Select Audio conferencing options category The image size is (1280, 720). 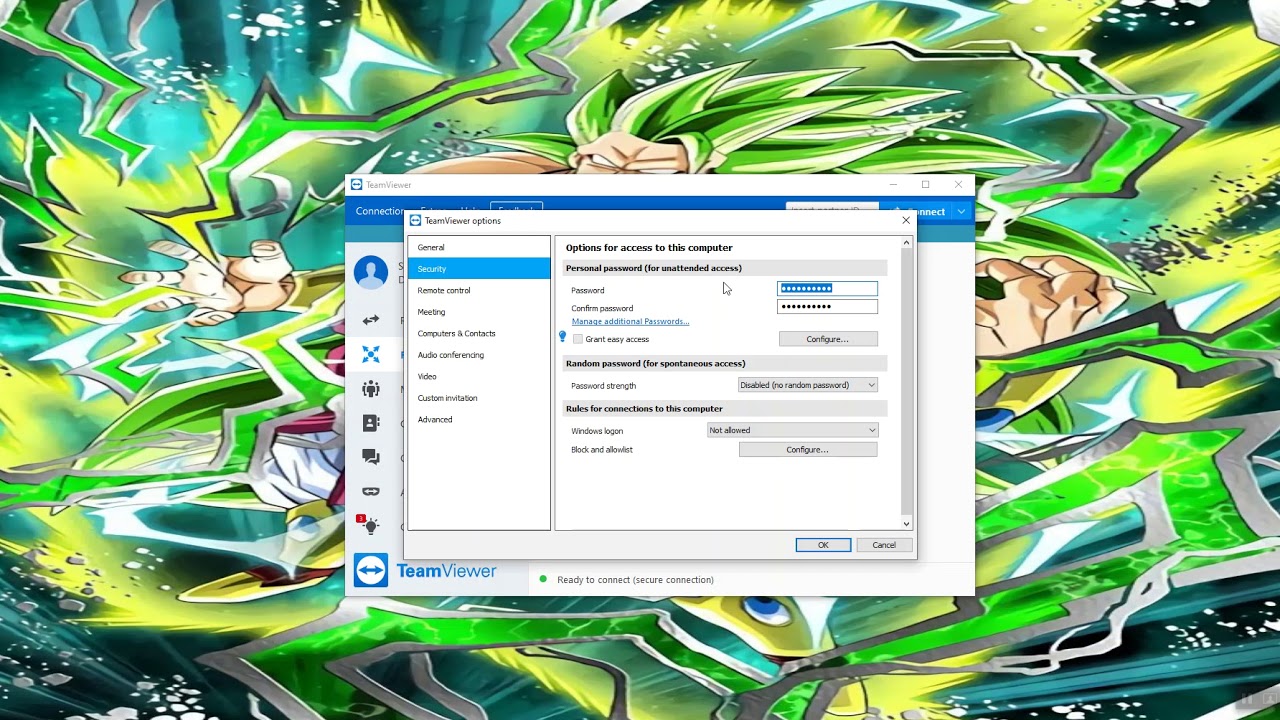tap(479, 355)
